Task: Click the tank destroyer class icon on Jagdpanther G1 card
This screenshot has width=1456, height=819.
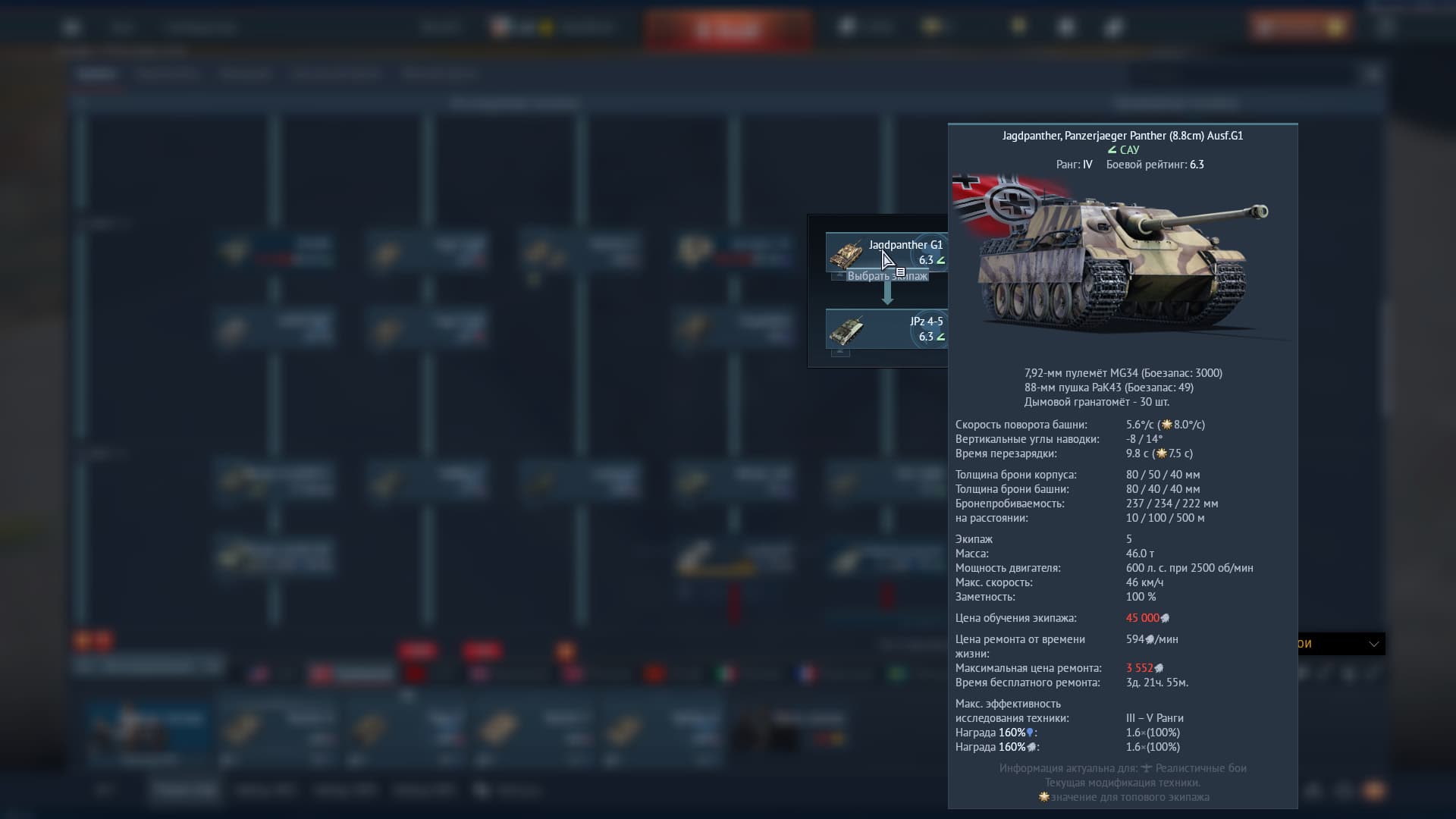Action: pos(940,260)
